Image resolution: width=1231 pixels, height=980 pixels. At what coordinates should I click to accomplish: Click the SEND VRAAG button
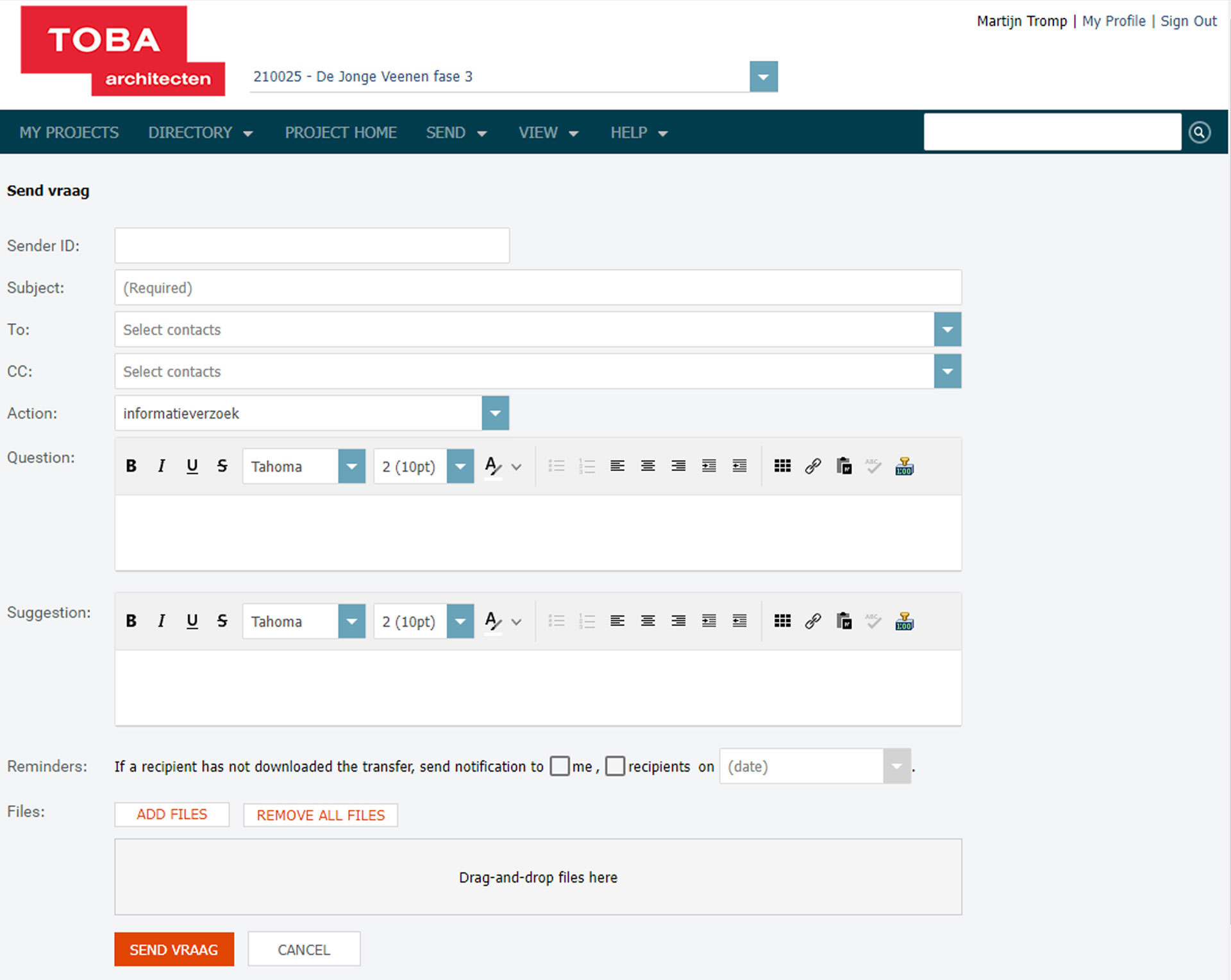[x=174, y=949]
